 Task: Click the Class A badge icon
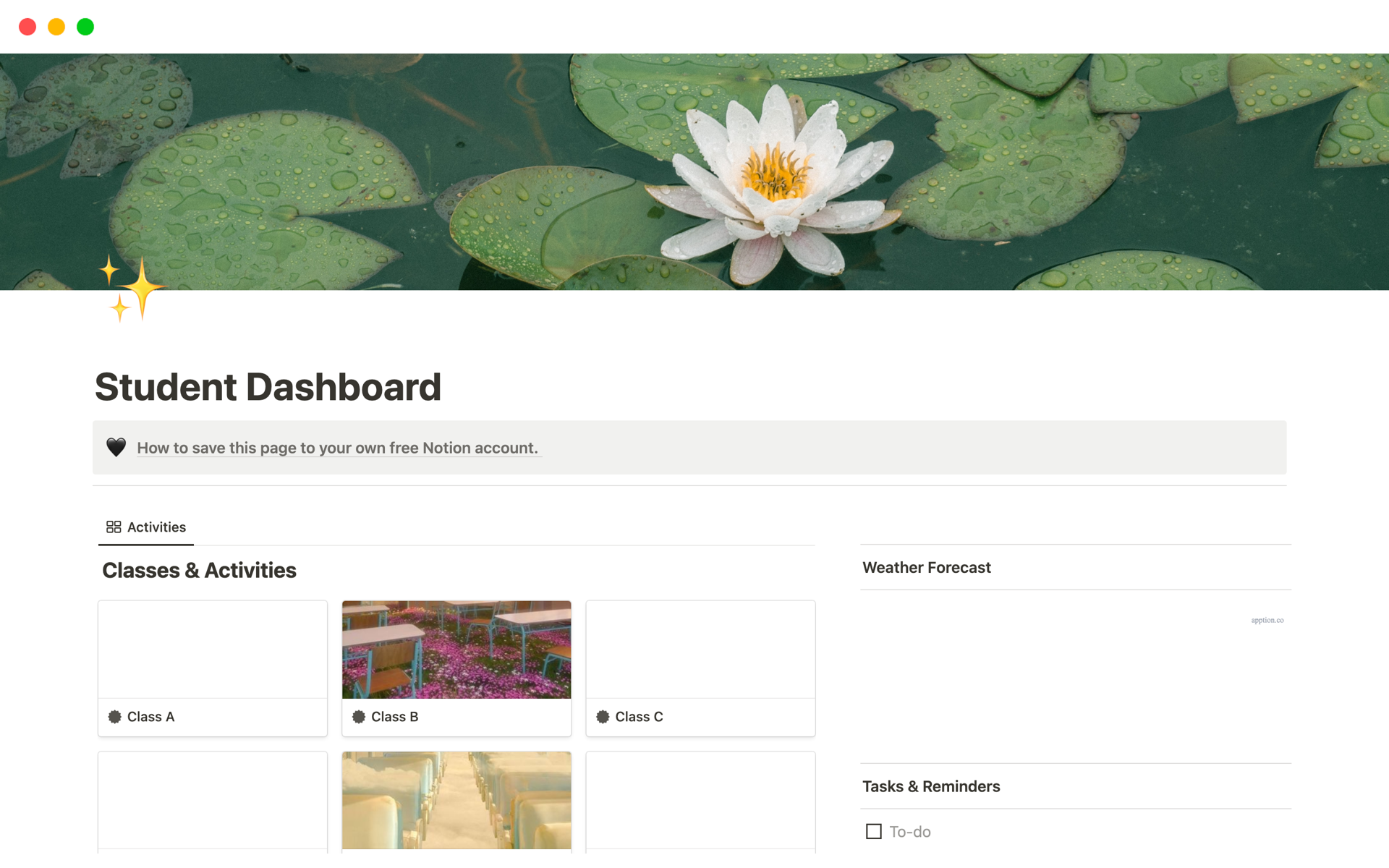[x=114, y=717]
